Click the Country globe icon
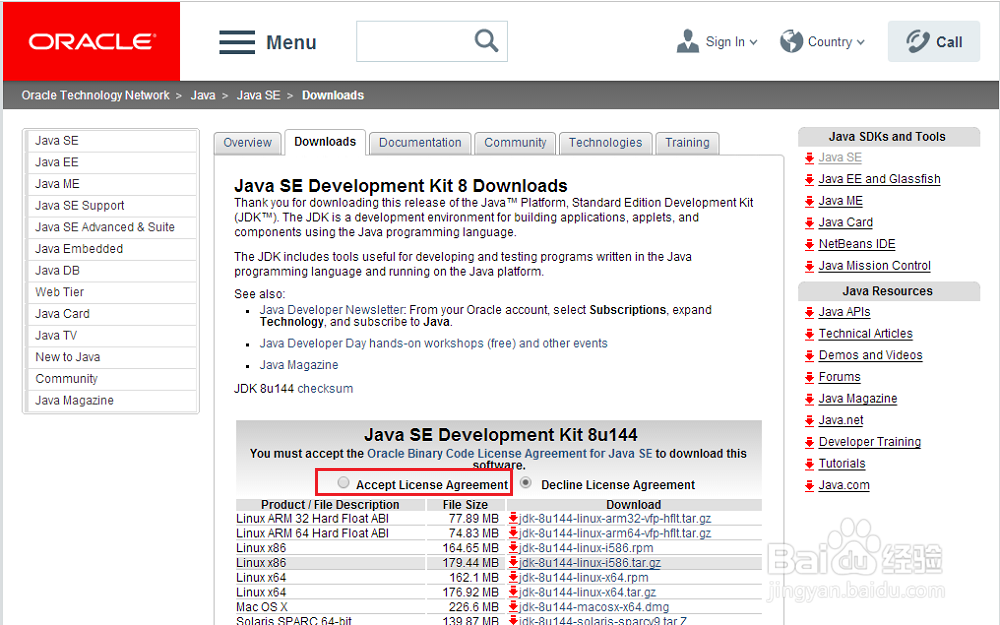The height and width of the screenshot is (625, 1000). click(791, 41)
